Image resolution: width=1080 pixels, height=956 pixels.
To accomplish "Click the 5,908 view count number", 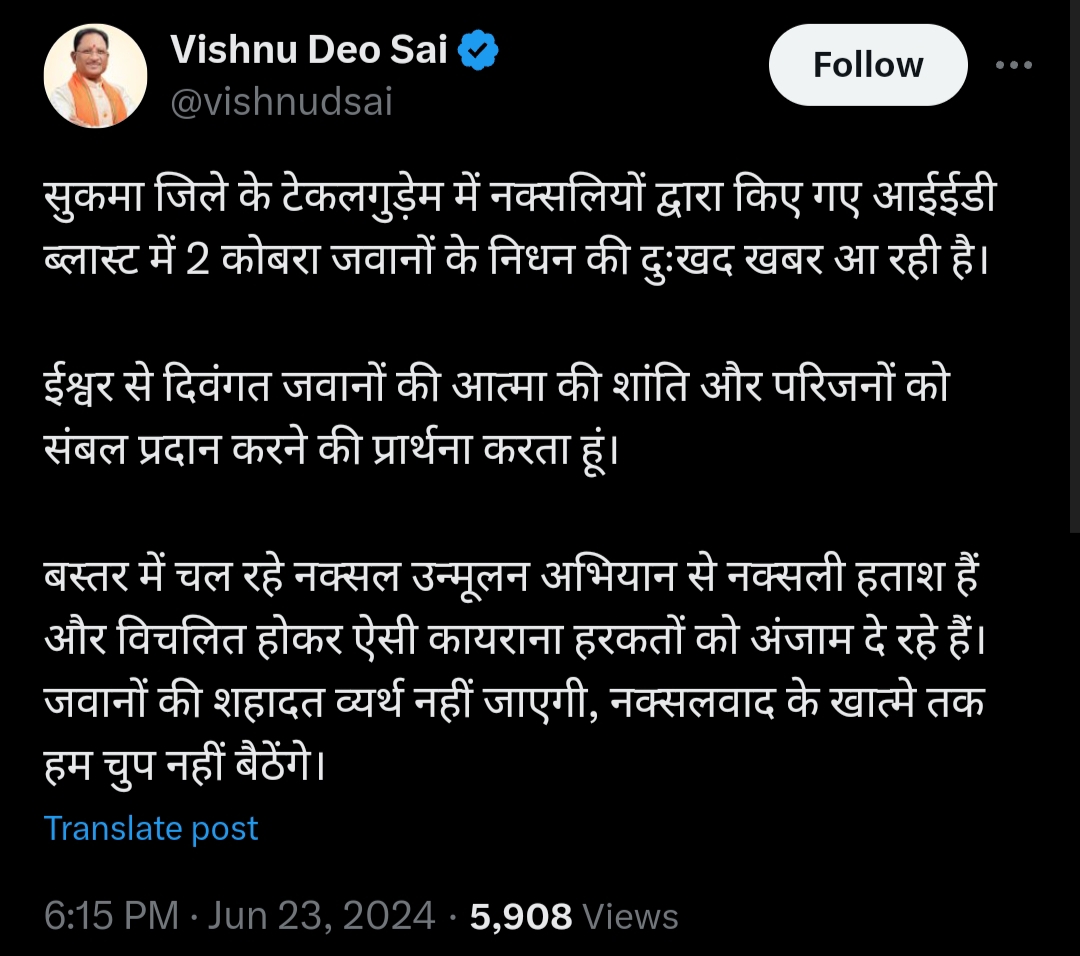I will 520,916.
